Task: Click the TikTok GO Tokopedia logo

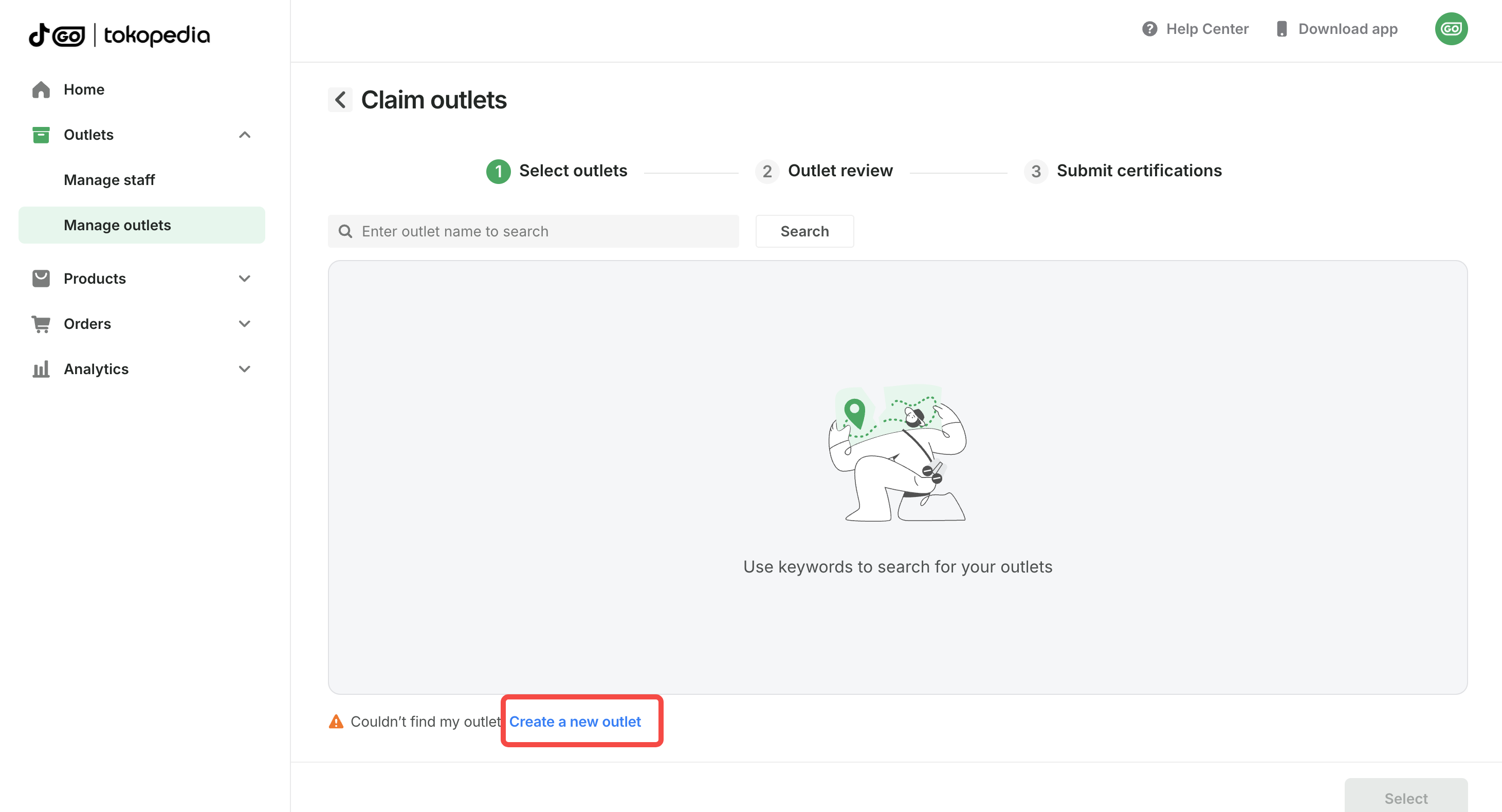Action: tap(120, 35)
